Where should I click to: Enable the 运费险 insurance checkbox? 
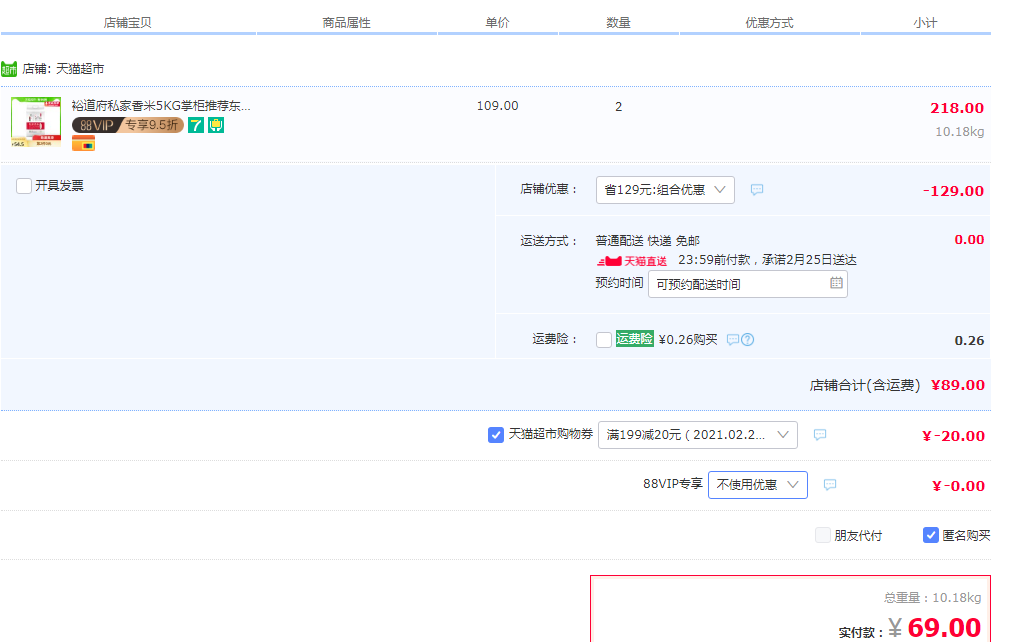point(604,340)
